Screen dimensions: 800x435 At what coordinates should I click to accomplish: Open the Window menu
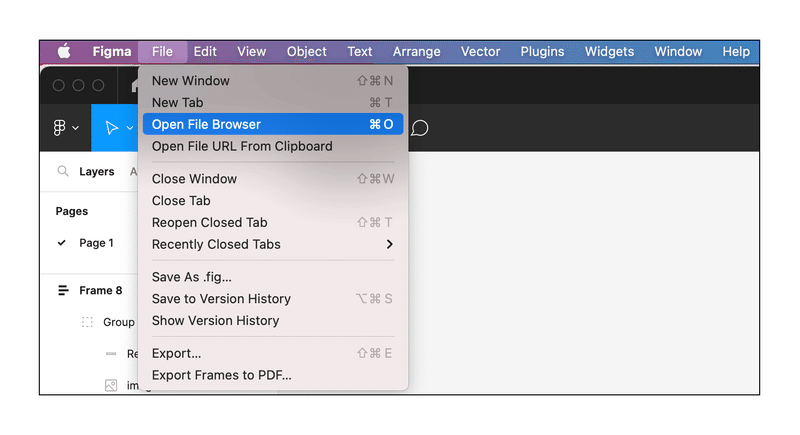(x=678, y=52)
